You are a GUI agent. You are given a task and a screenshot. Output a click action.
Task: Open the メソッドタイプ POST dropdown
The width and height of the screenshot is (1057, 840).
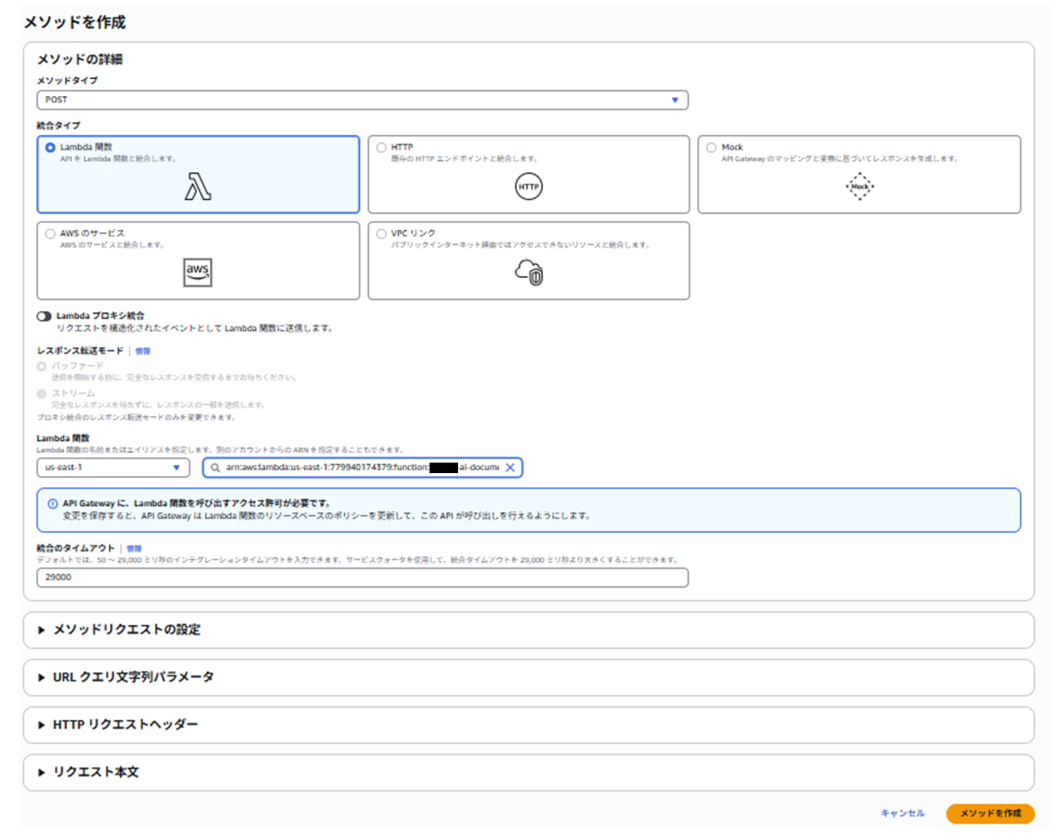[x=363, y=100]
